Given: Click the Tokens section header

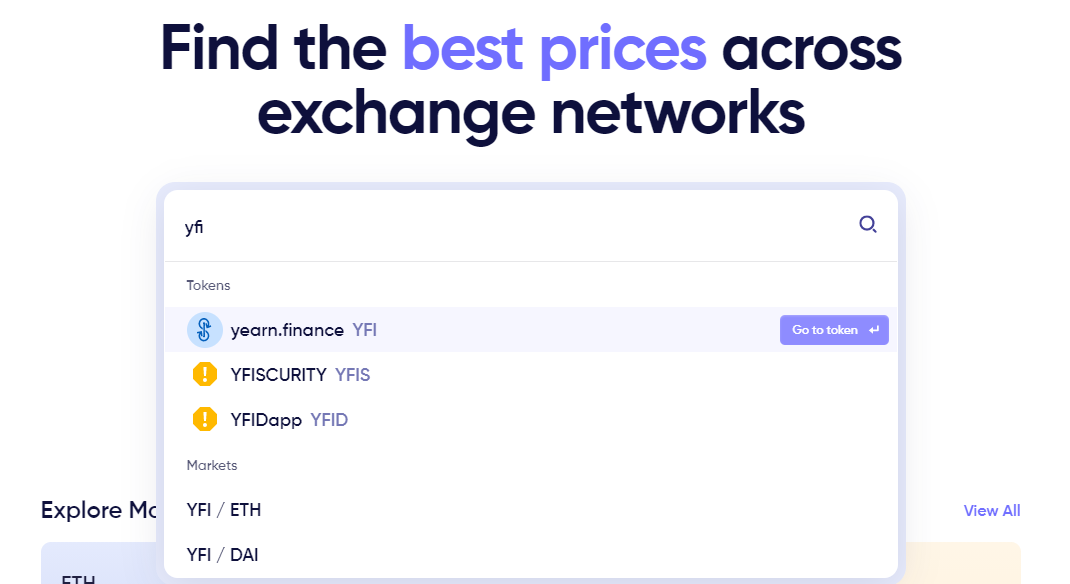Looking at the screenshot, I should (x=208, y=285).
